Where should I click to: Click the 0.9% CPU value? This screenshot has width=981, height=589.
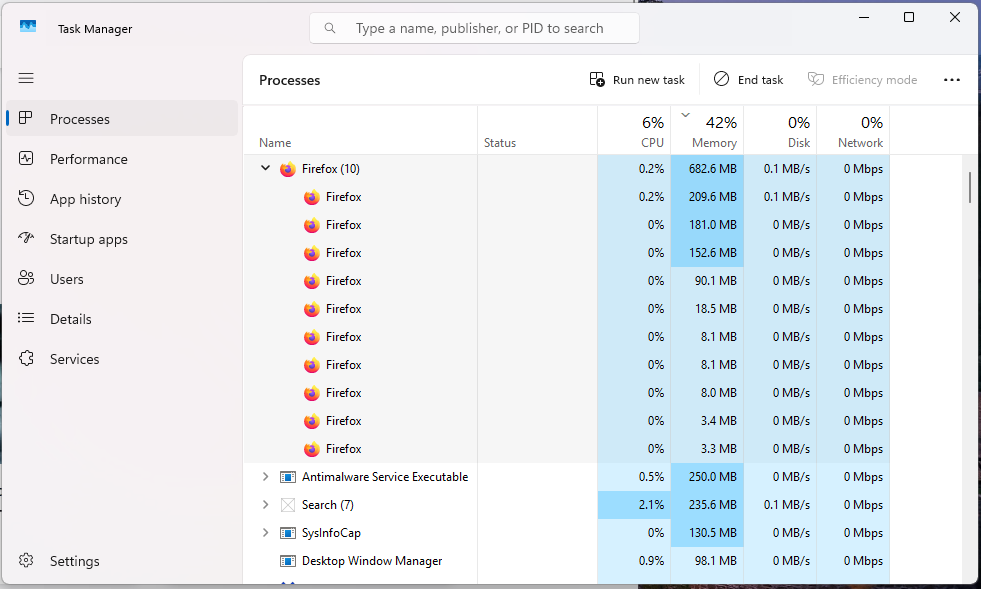(651, 561)
